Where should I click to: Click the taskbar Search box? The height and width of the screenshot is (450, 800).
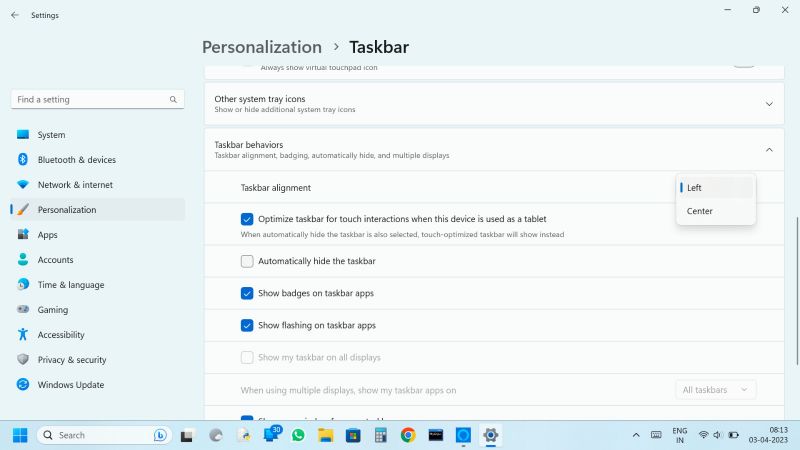(104, 435)
